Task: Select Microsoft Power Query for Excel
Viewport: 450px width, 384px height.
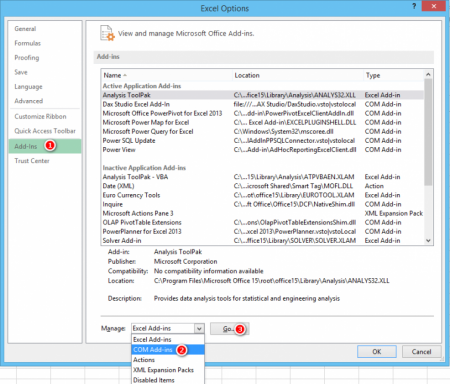Action: (x=262, y=132)
